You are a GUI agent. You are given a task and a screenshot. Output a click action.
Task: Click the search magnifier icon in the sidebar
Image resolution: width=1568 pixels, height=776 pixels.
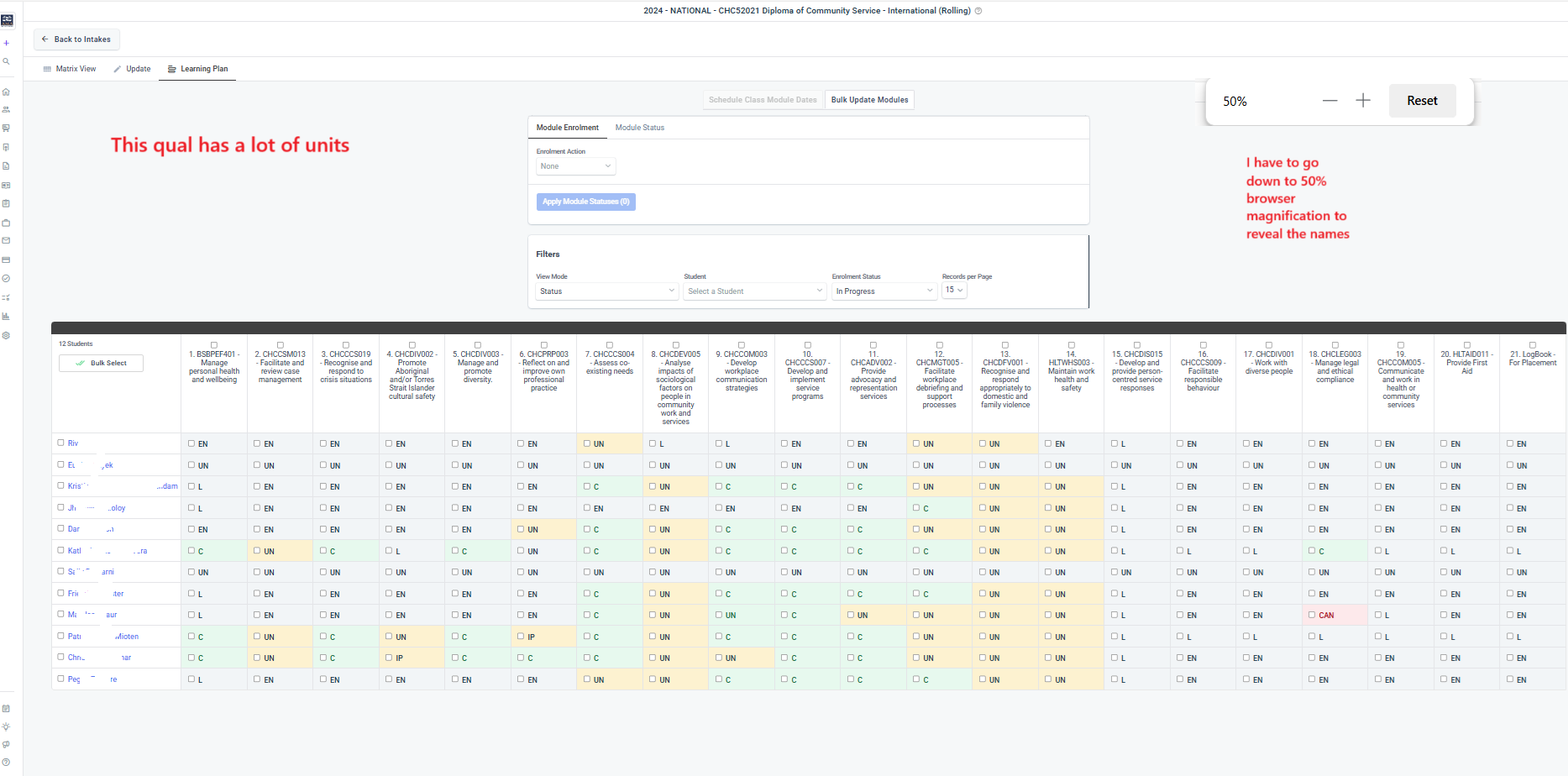tap(6, 61)
